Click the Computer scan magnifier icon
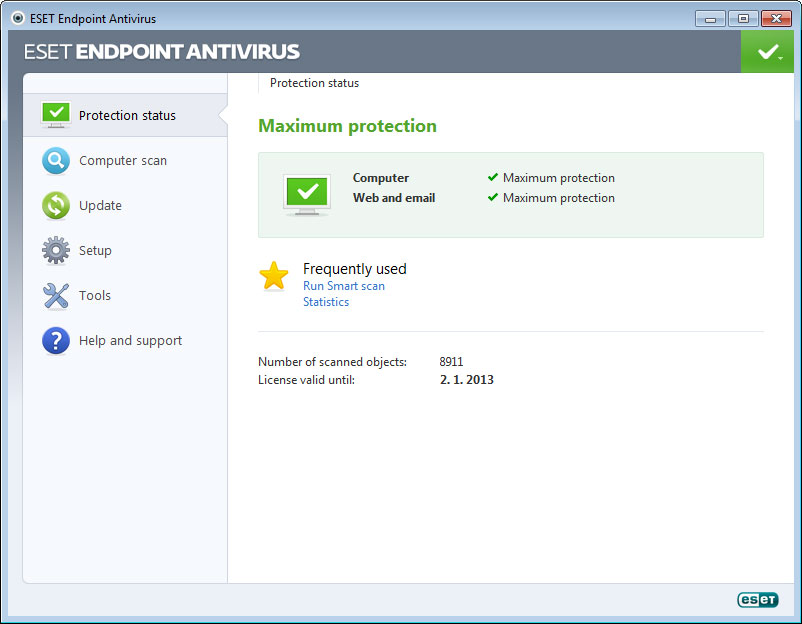Viewport: 802px width, 624px height. pos(56,160)
